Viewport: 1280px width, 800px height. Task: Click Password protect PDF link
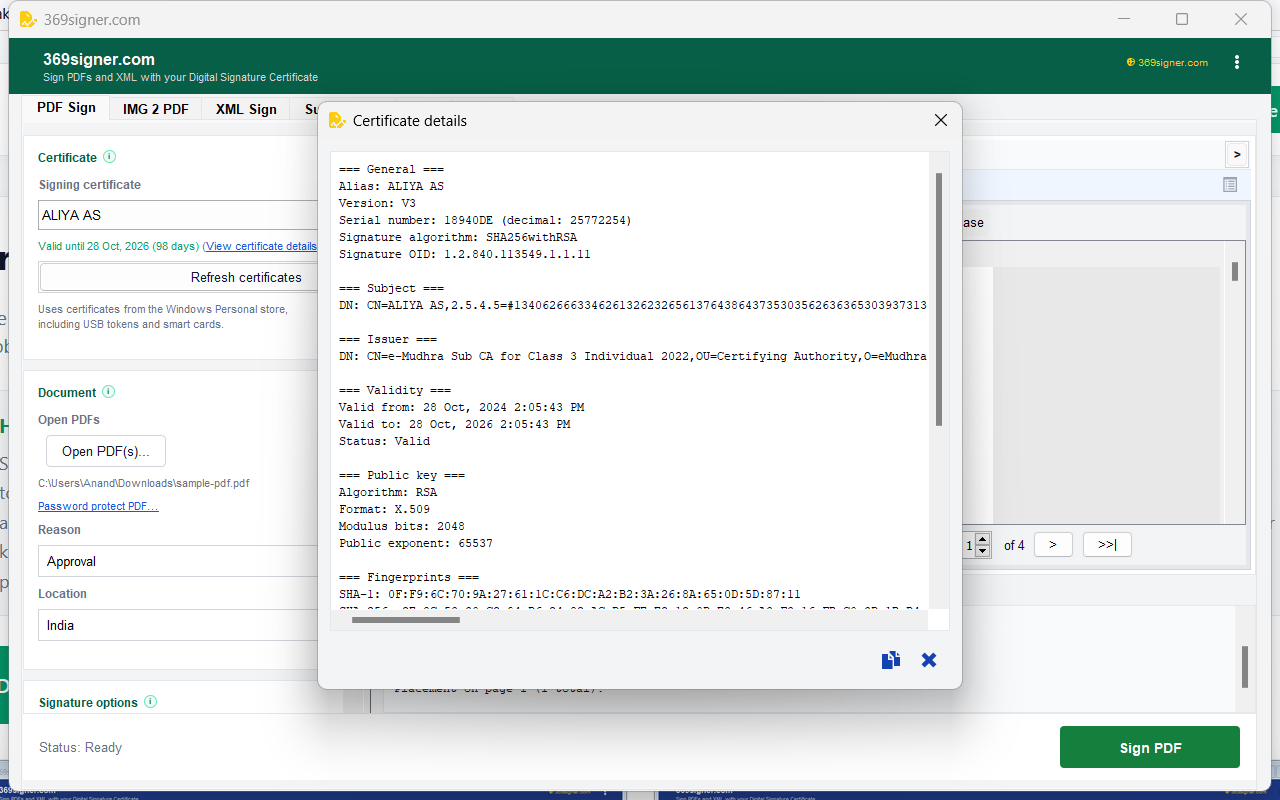(x=98, y=506)
